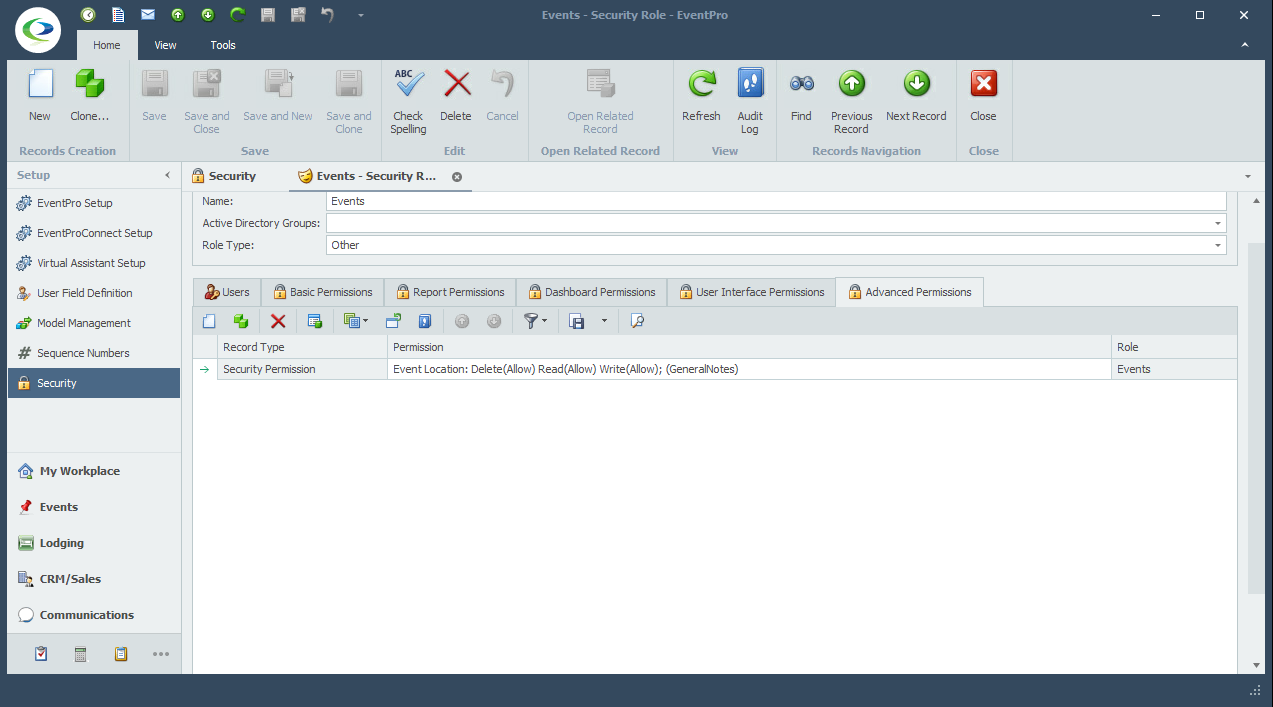This screenshot has width=1273, height=707.
Task: Switch to the Security document tab
Action: (x=223, y=176)
